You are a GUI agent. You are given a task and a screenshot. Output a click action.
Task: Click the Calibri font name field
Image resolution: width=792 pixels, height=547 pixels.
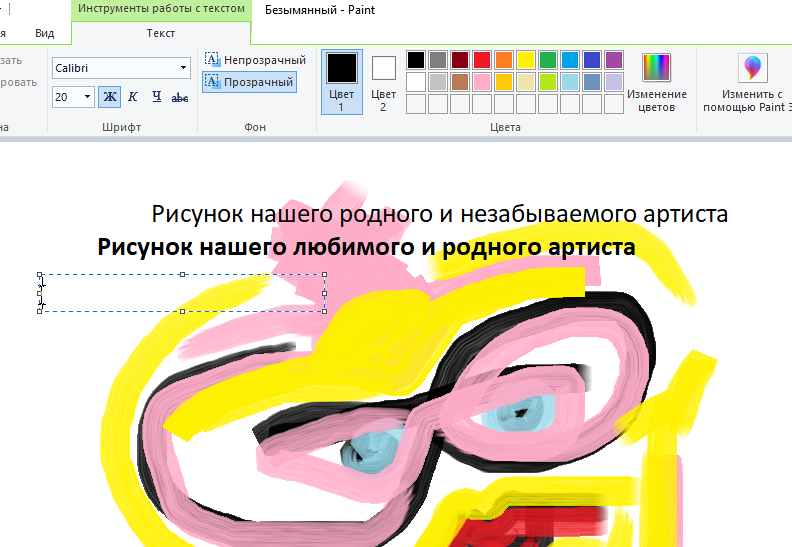pos(115,68)
